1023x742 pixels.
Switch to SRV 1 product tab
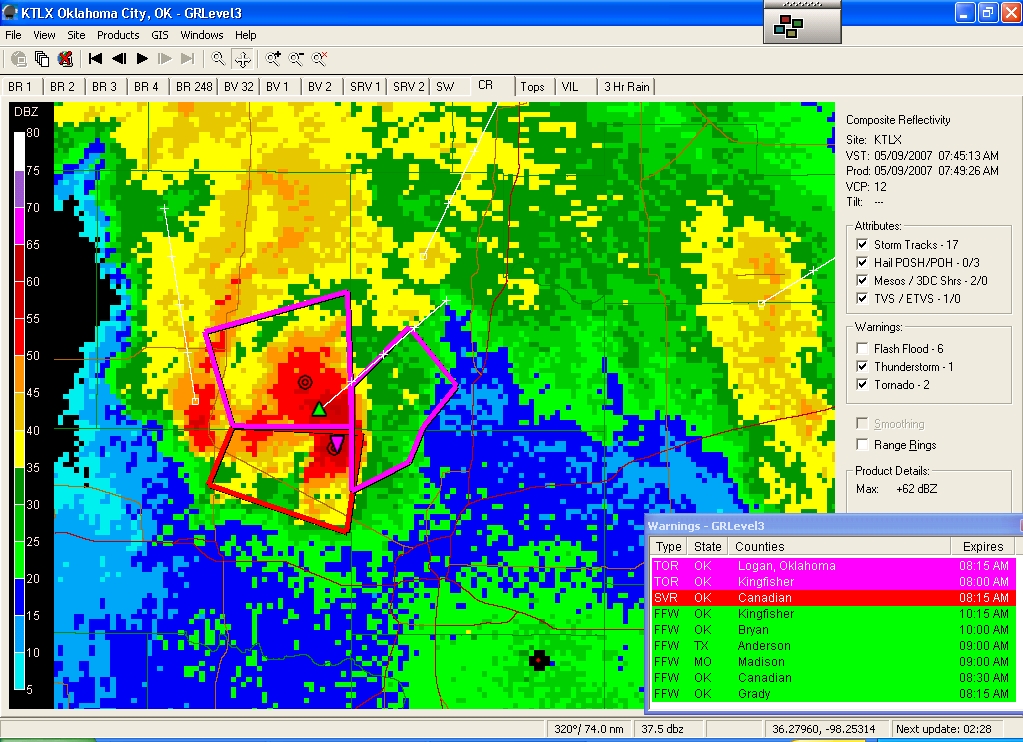coord(365,87)
